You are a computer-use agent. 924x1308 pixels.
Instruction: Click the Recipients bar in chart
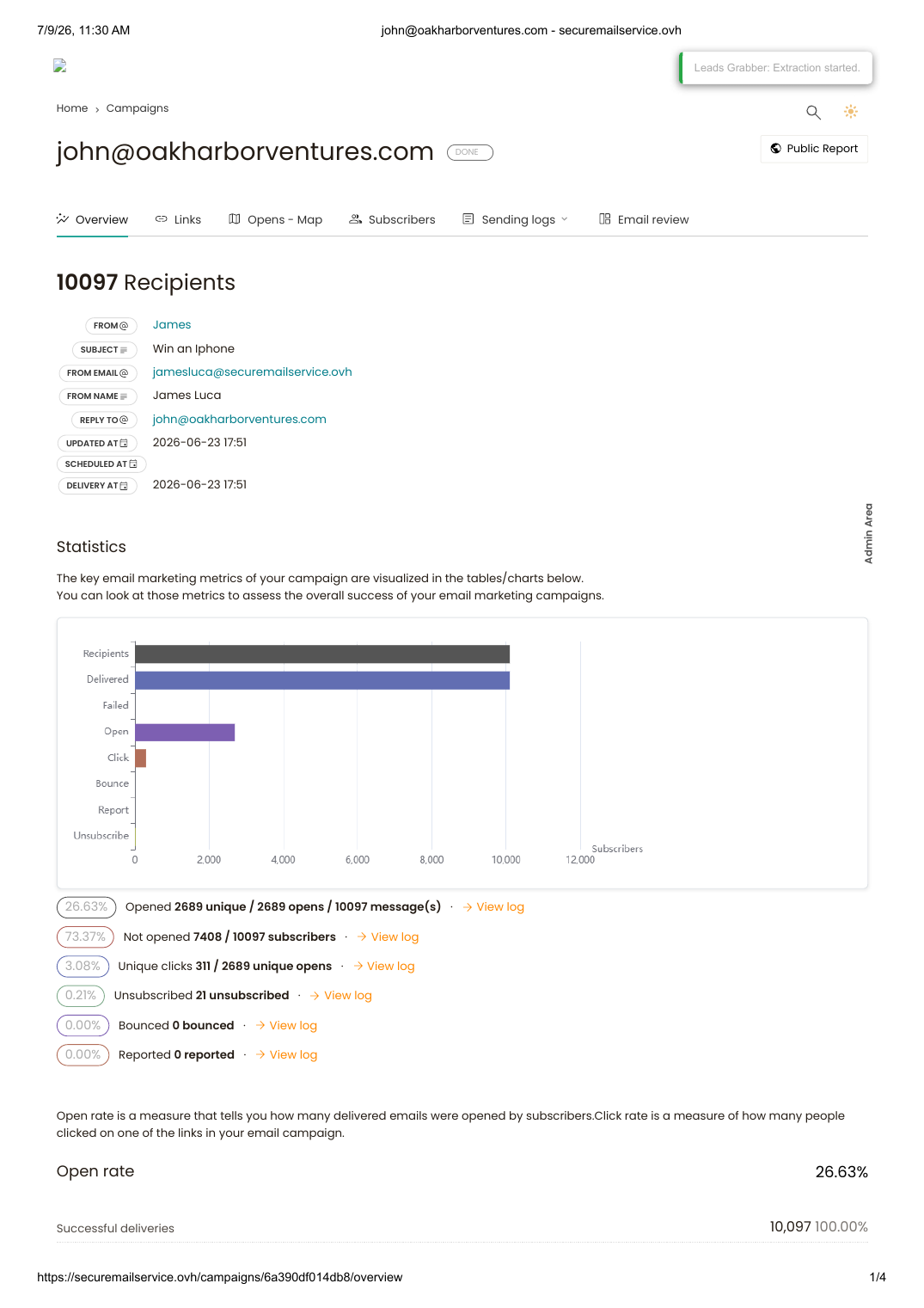(x=322, y=654)
